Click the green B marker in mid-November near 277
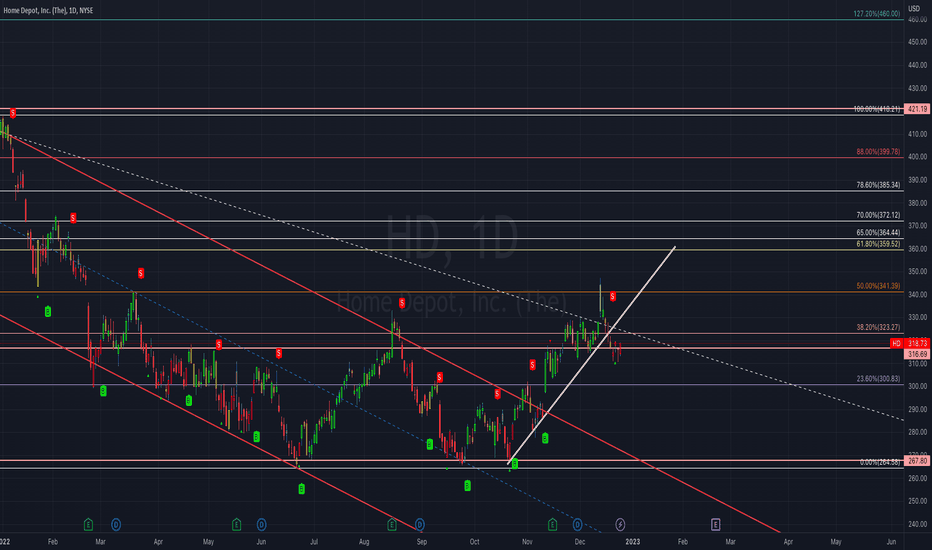 click(545, 438)
